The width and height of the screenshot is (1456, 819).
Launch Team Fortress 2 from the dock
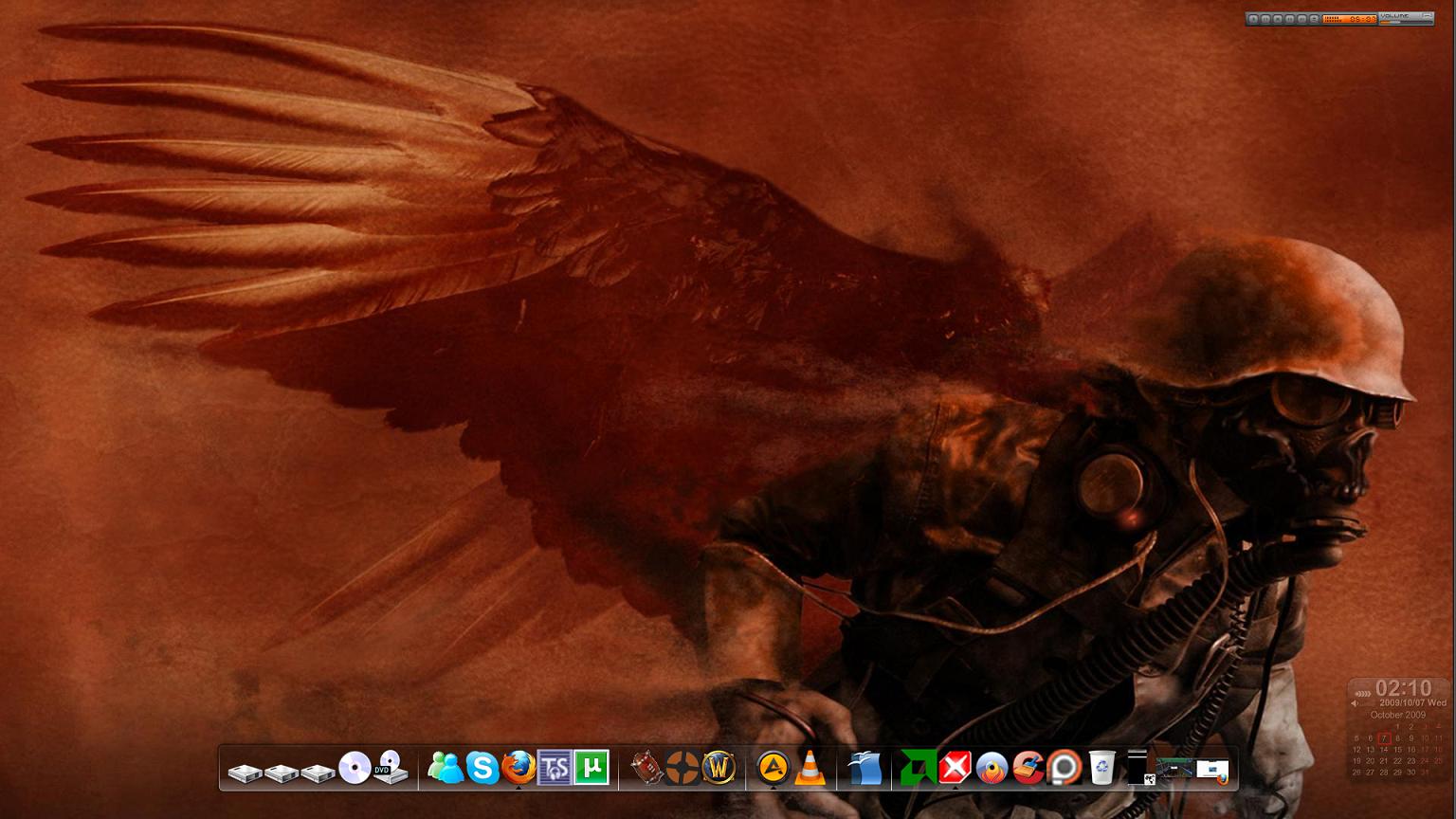click(x=682, y=768)
